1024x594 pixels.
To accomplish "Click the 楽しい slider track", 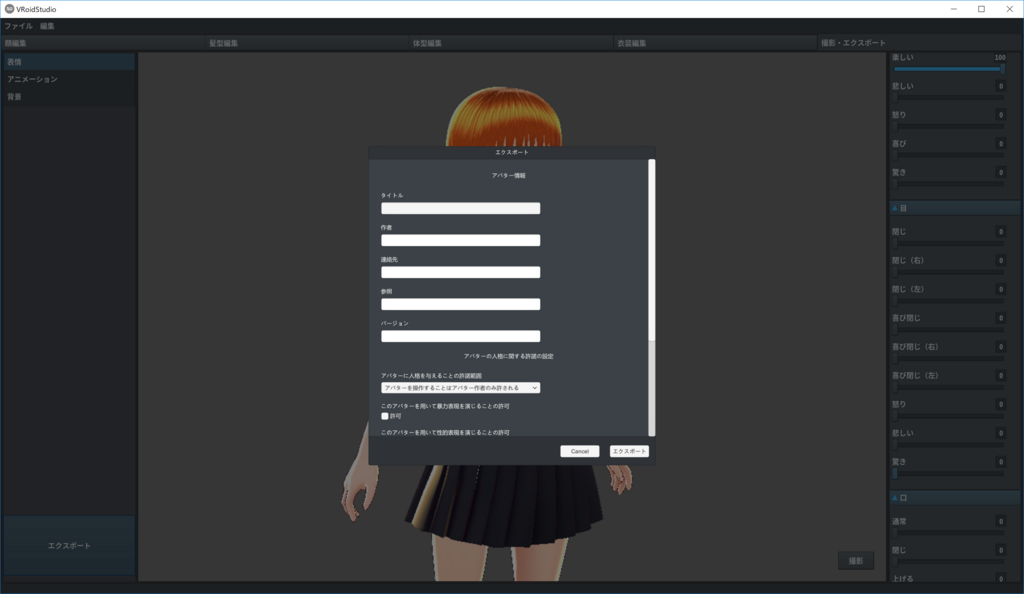I will 949,69.
